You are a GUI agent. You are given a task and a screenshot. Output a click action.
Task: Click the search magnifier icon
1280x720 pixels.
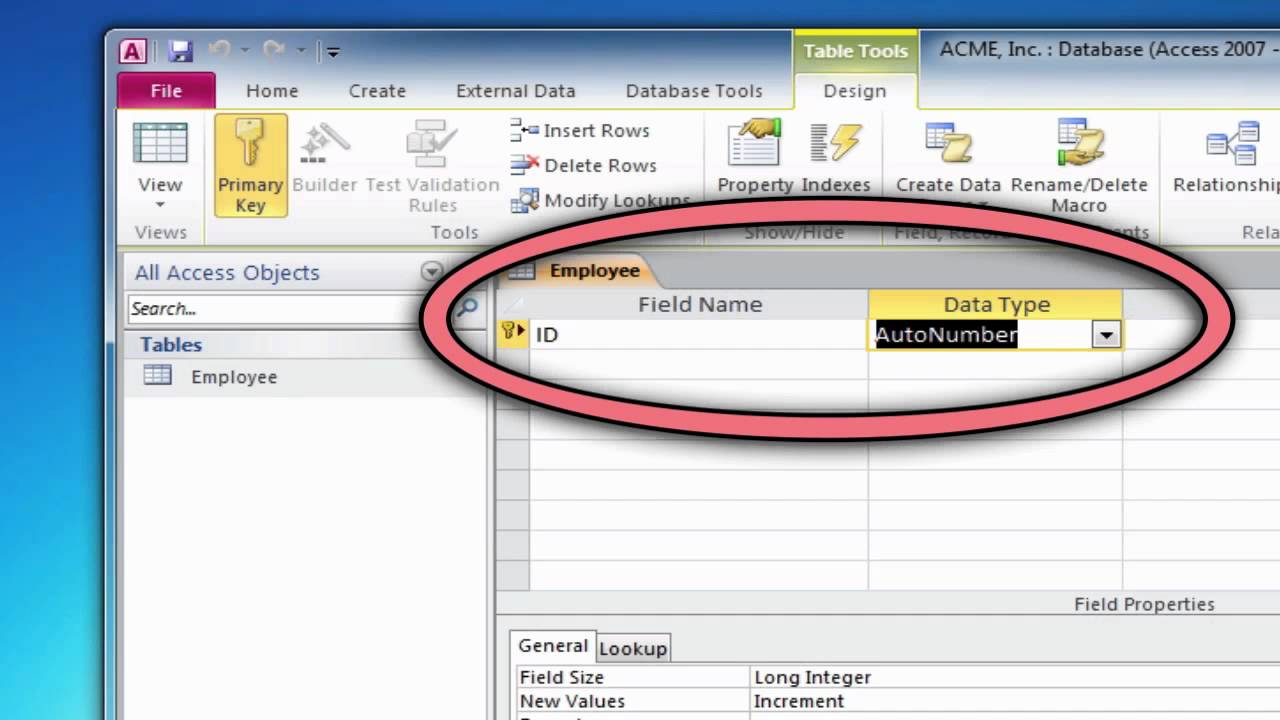tap(467, 307)
